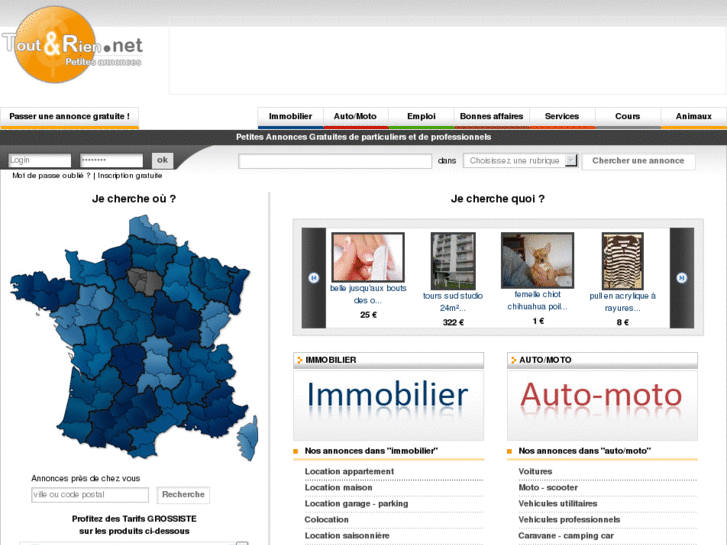Open the Immobilier tab

[x=290, y=117]
